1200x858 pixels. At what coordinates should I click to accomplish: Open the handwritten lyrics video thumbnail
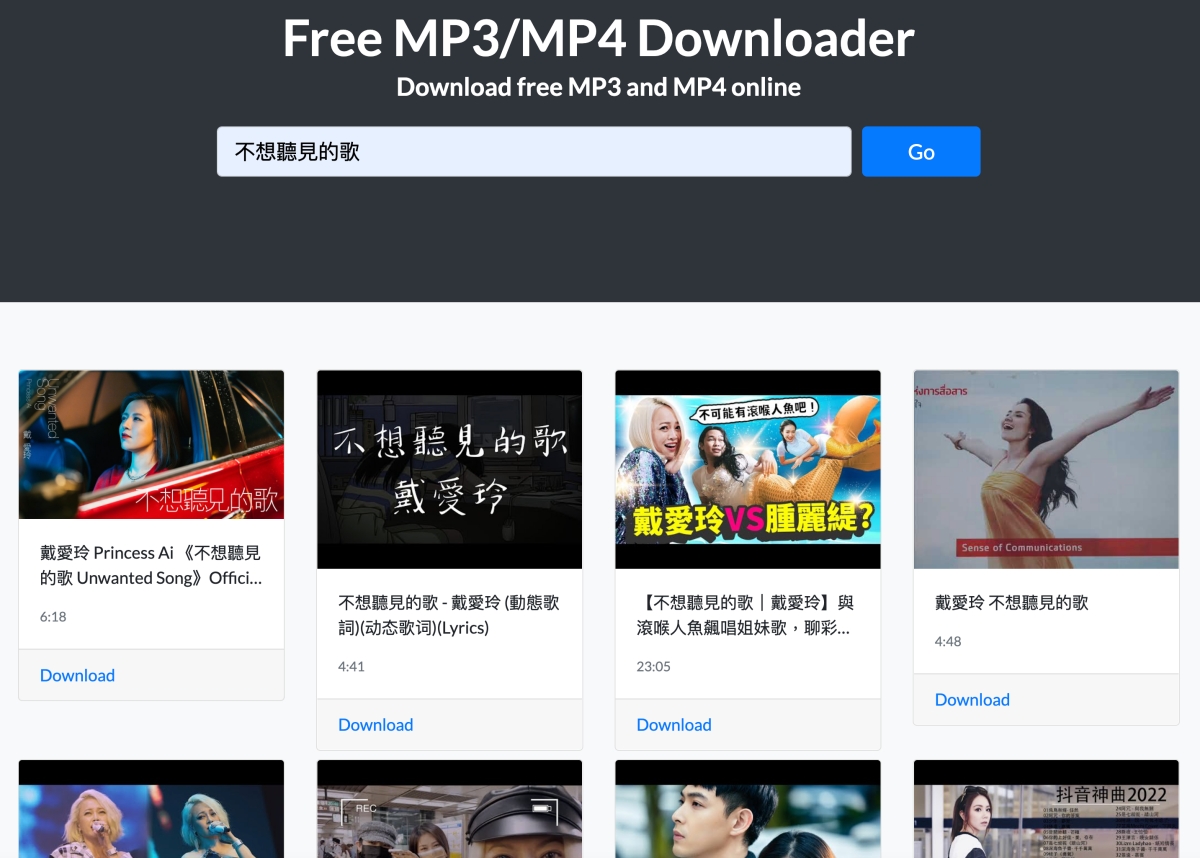point(449,470)
